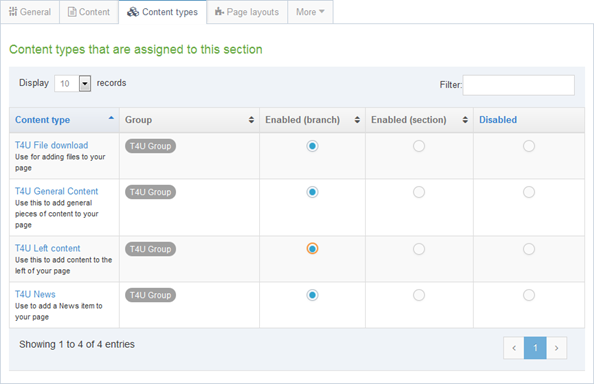Sort by Content type column header
Viewport: 594px width, 384px height.
tap(64, 120)
